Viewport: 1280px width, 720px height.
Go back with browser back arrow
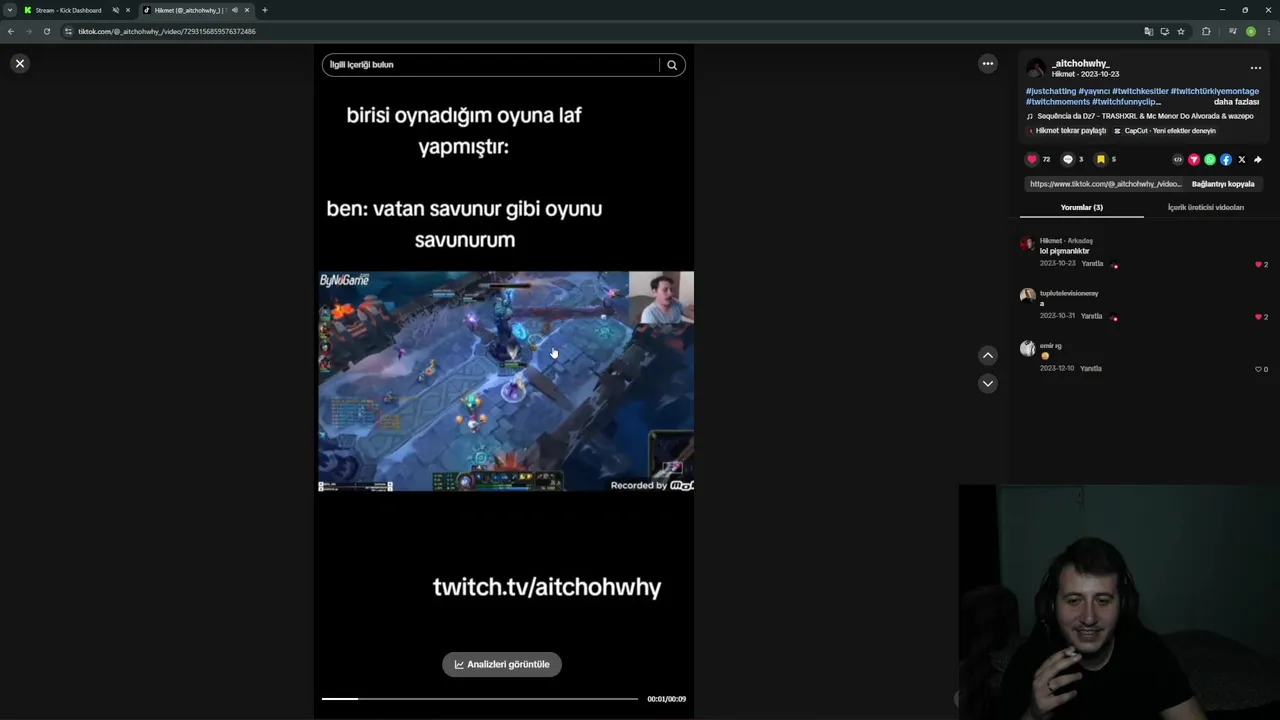[11, 31]
